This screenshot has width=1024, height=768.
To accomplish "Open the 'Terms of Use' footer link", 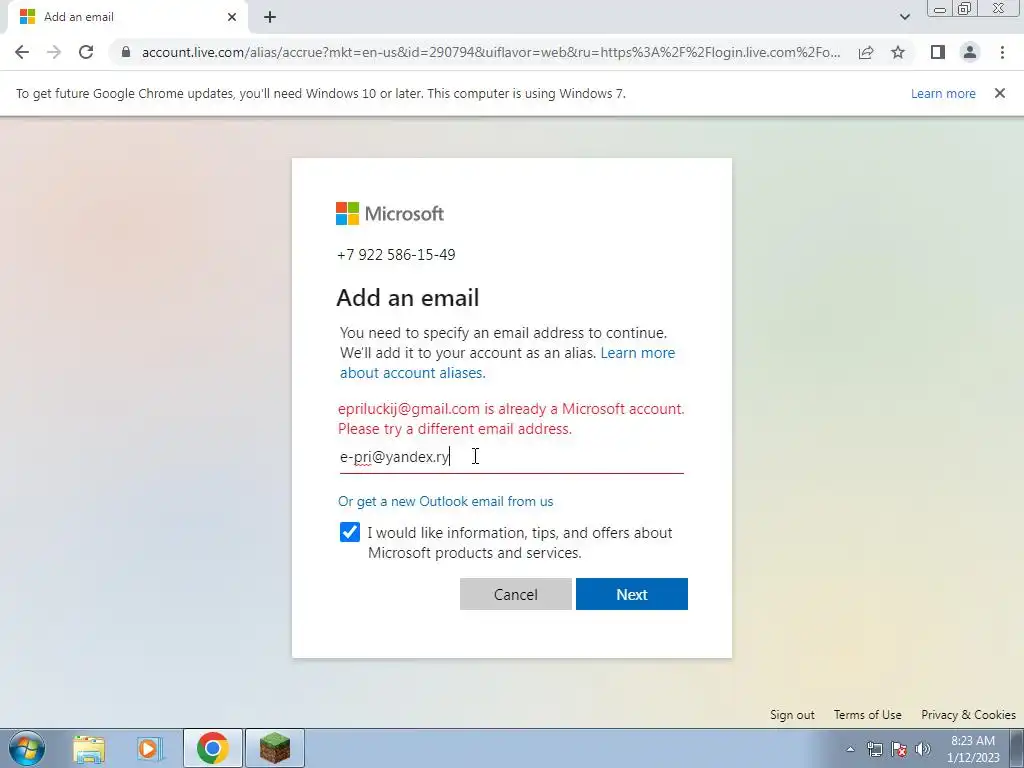I will point(867,714).
